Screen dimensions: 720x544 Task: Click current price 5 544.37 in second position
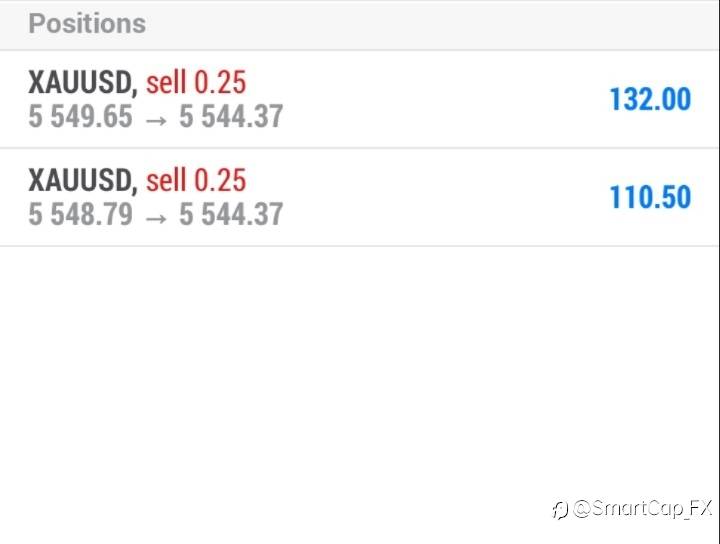(231, 214)
